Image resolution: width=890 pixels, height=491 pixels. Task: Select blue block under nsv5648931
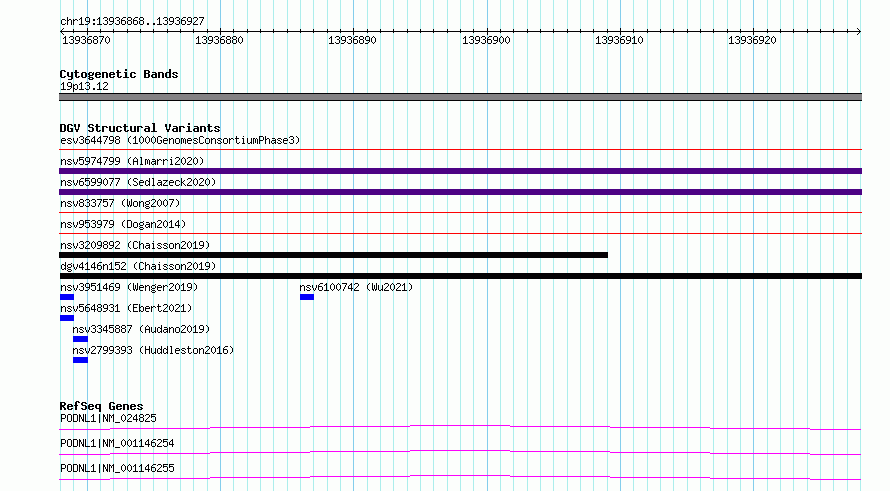click(x=67, y=318)
